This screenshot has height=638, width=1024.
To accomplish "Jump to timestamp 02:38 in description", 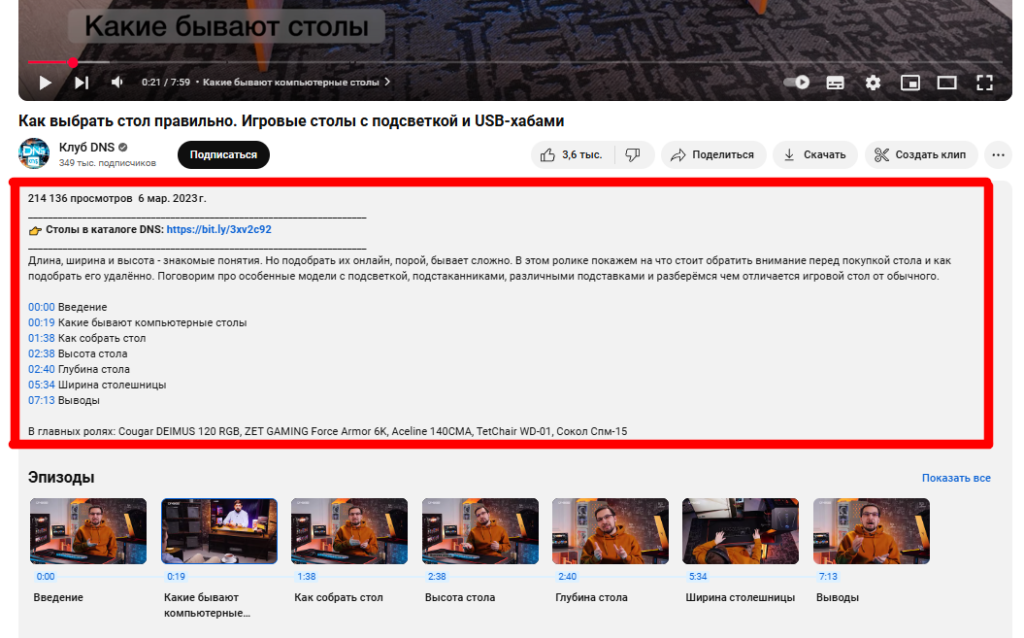I will click(x=41, y=353).
